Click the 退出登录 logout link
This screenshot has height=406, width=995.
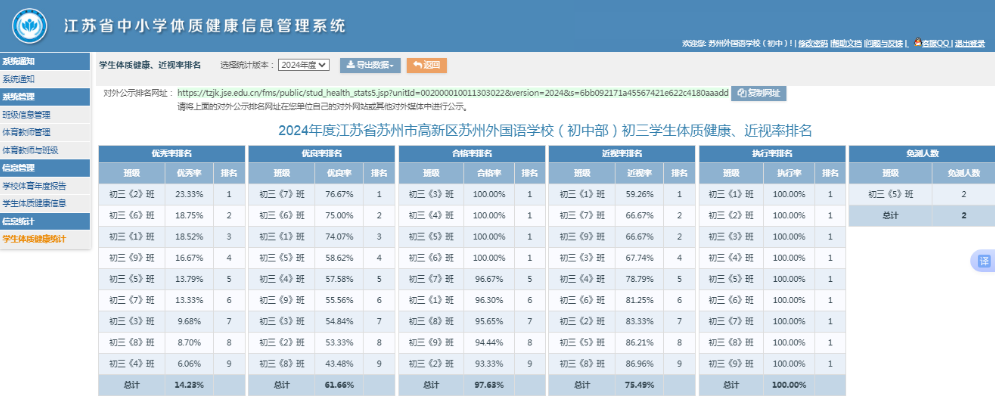pyautogui.click(x=970, y=44)
